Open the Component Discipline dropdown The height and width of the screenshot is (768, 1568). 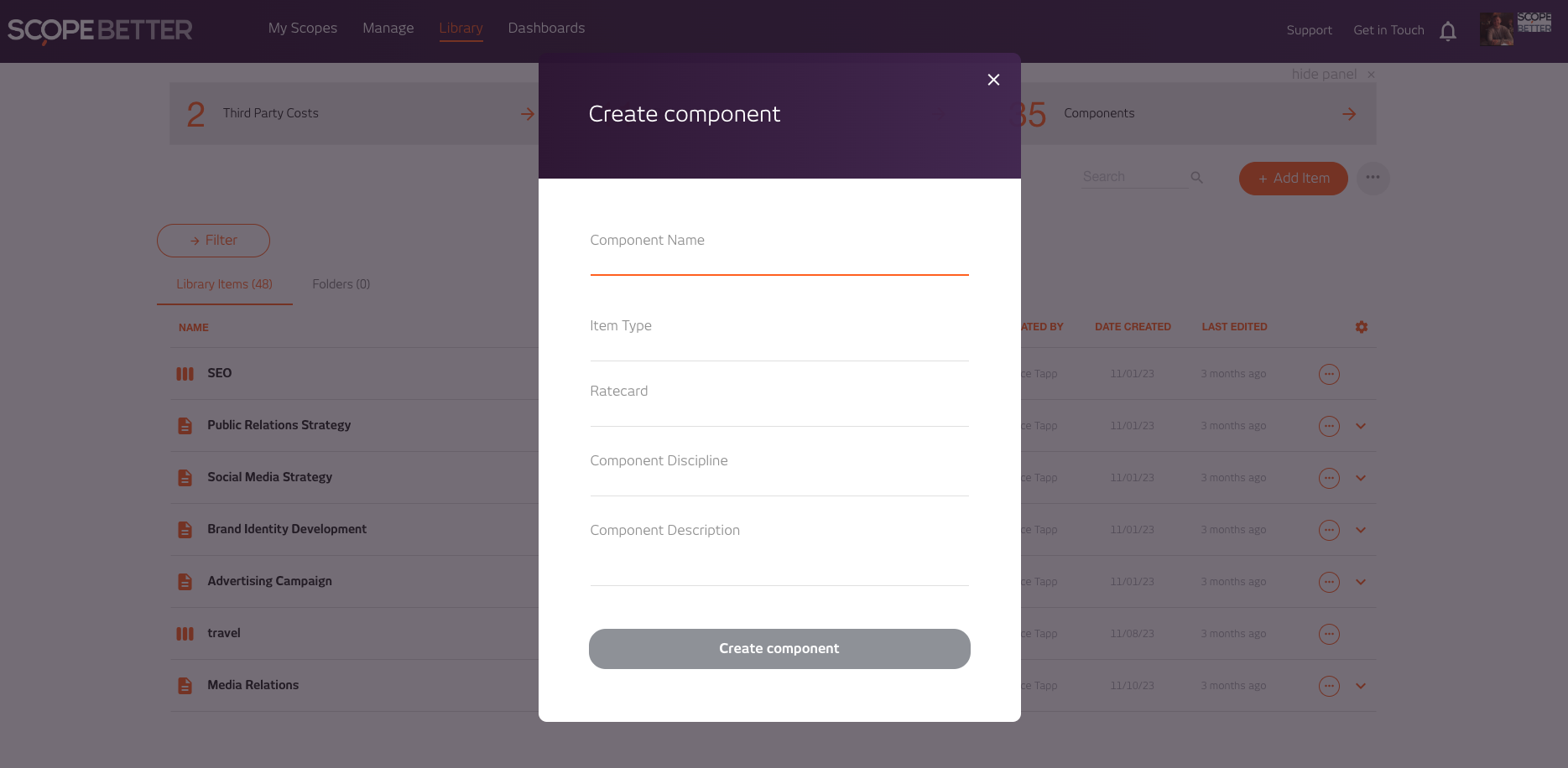(779, 471)
